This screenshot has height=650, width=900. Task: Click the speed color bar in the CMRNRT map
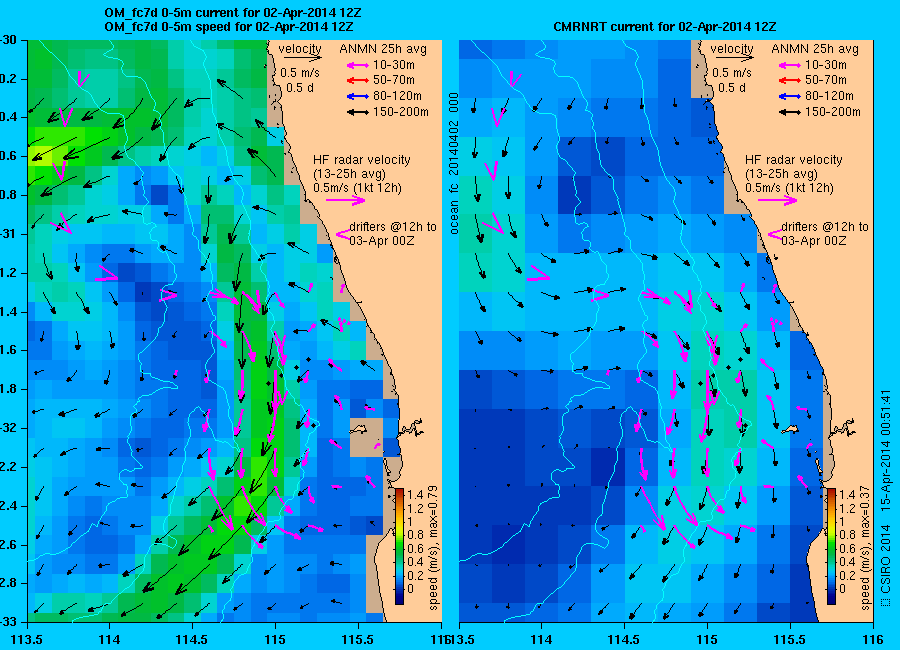click(x=831, y=546)
